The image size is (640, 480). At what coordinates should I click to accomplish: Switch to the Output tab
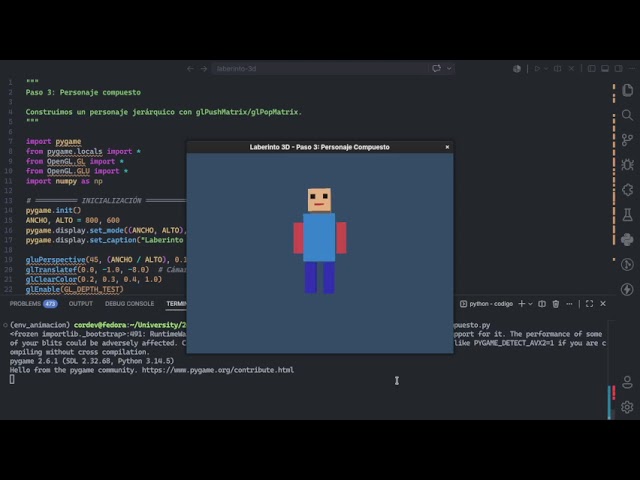(x=81, y=304)
